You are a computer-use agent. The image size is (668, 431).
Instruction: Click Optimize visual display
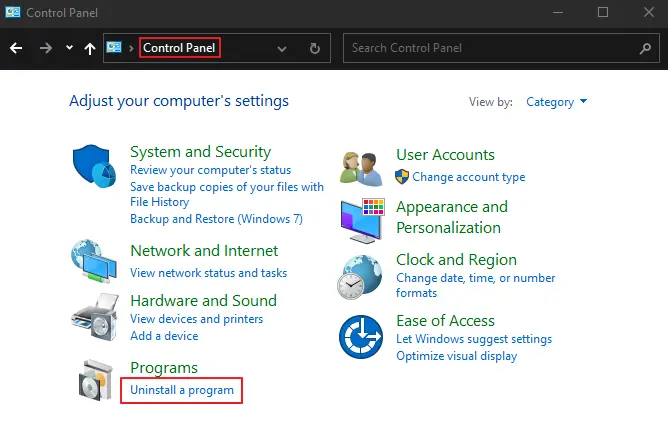[457, 356]
